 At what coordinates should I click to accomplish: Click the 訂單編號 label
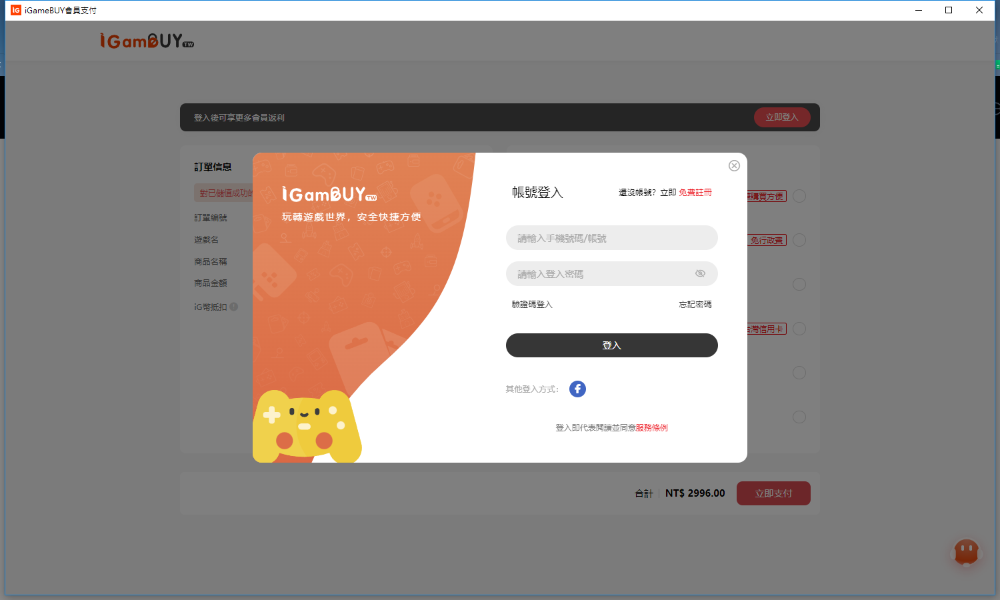click(x=210, y=218)
